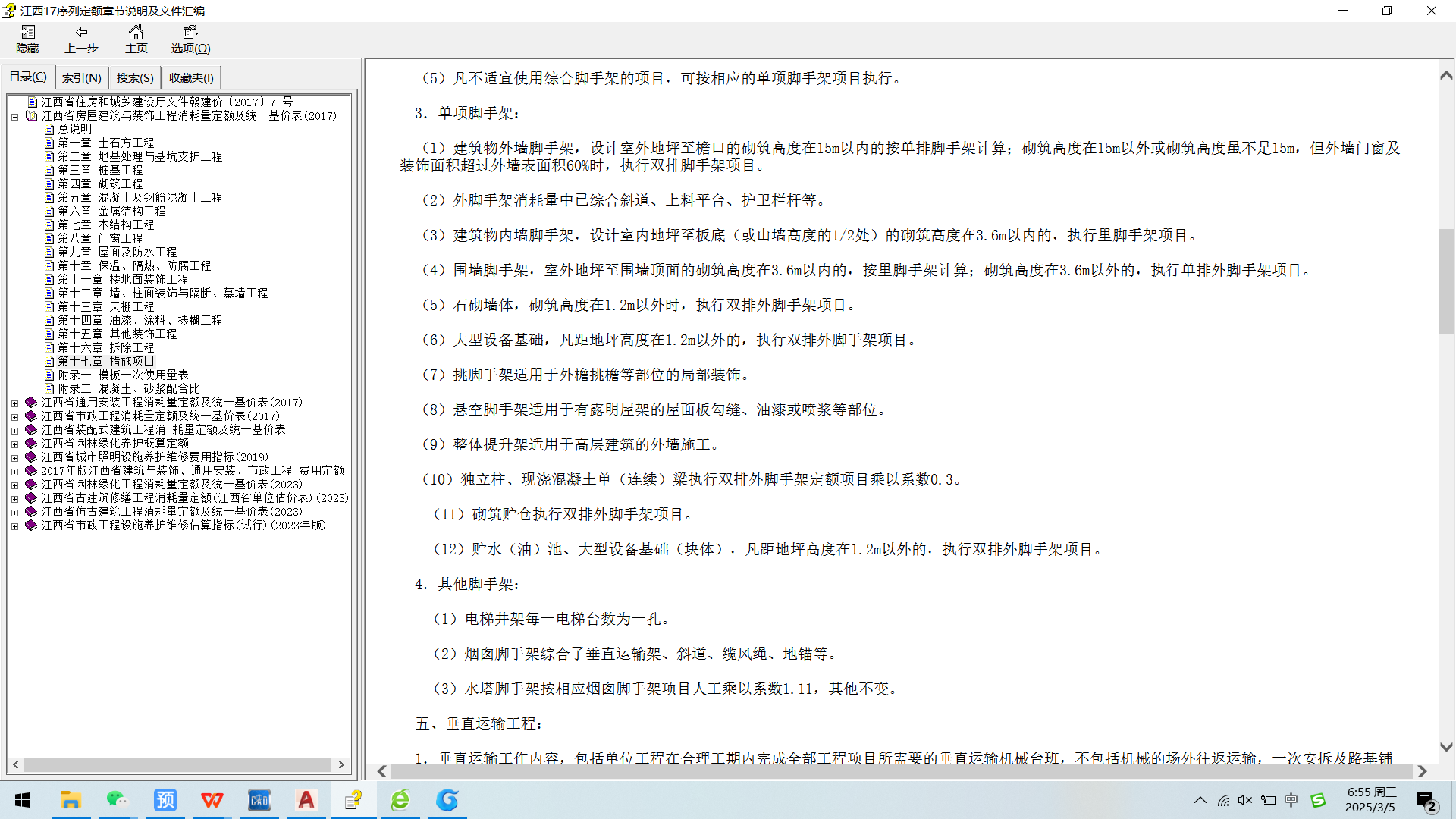The width and height of the screenshot is (1456, 819).
Task: Open 第五章 混凝土及钢筋混凝土工程 topic
Action: [x=140, y=198]
